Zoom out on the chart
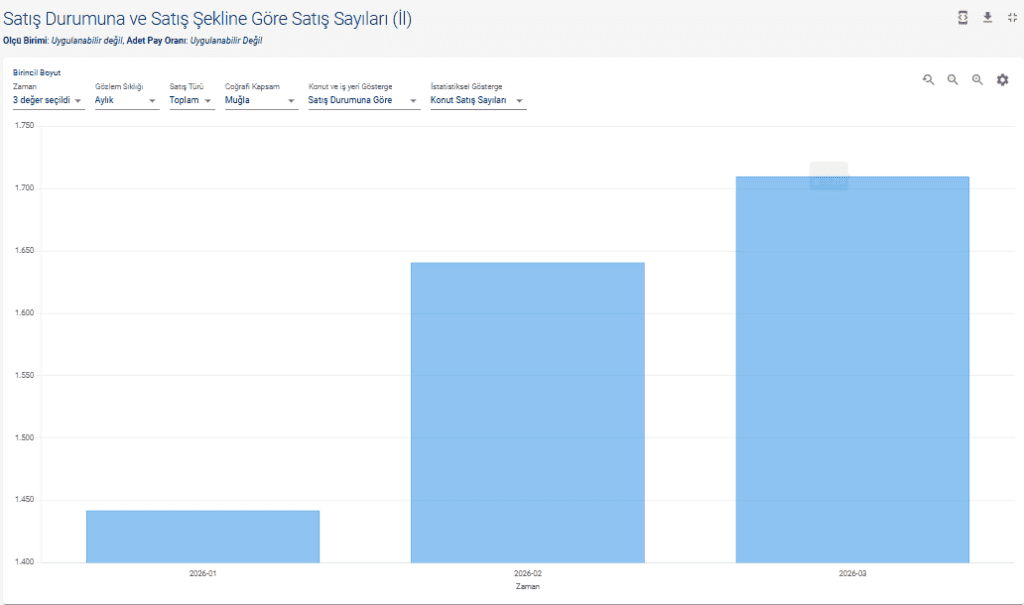This screenshot has height=605, width=1024. [x=953, y=80]
